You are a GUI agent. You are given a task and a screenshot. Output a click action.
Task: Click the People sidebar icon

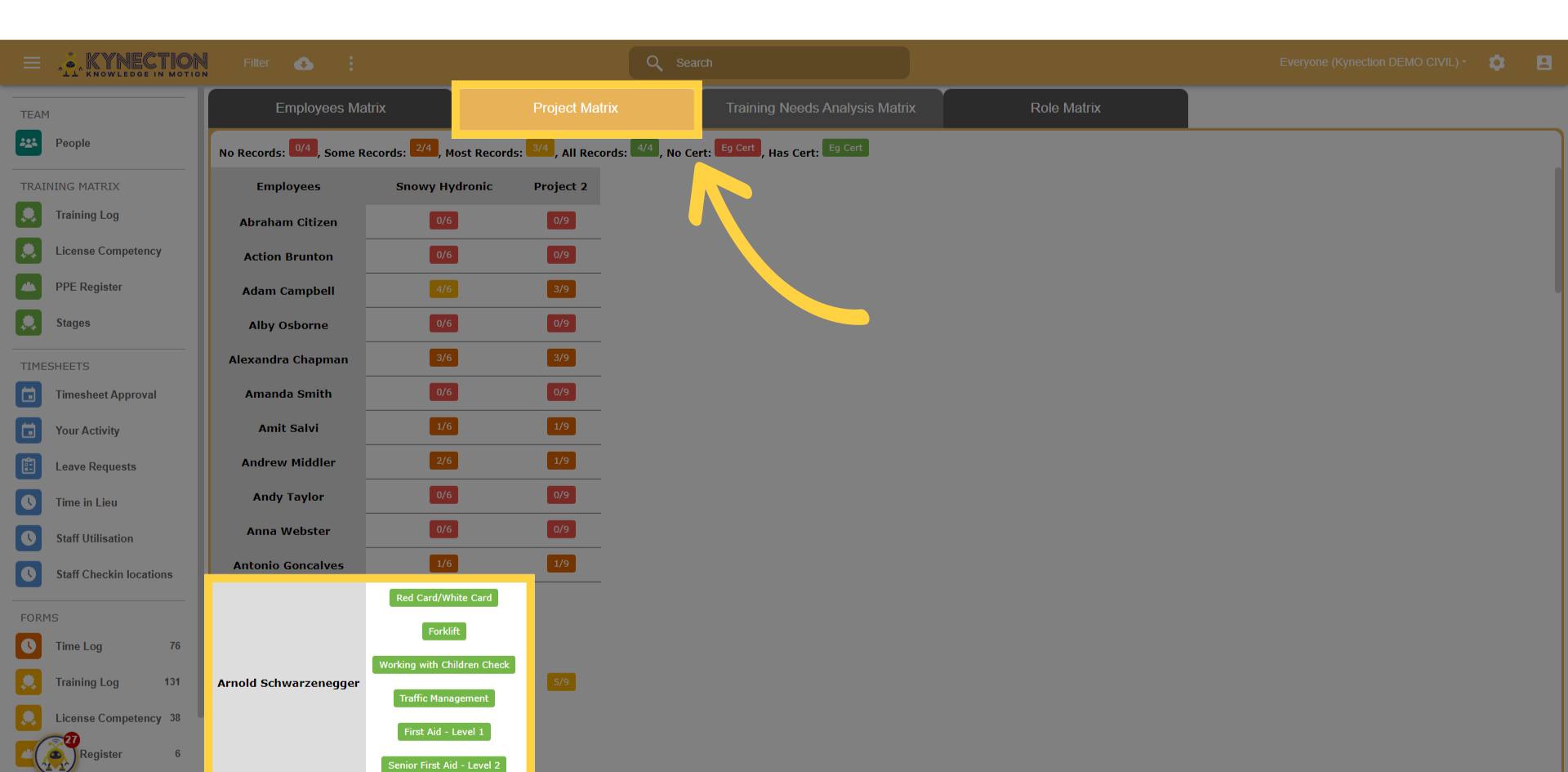pos(29,143)
